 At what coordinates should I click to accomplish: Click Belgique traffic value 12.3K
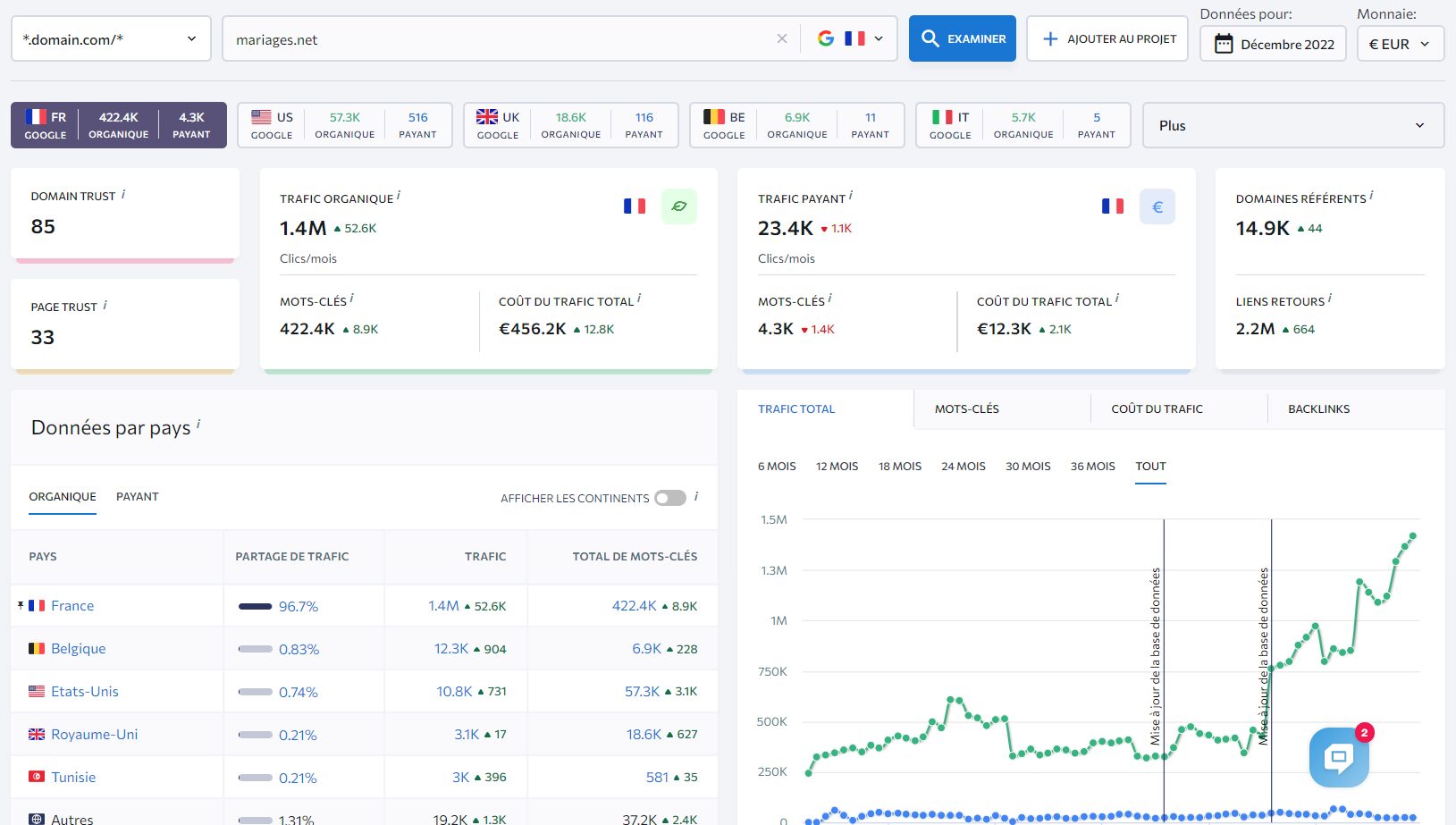click(451, 648)
